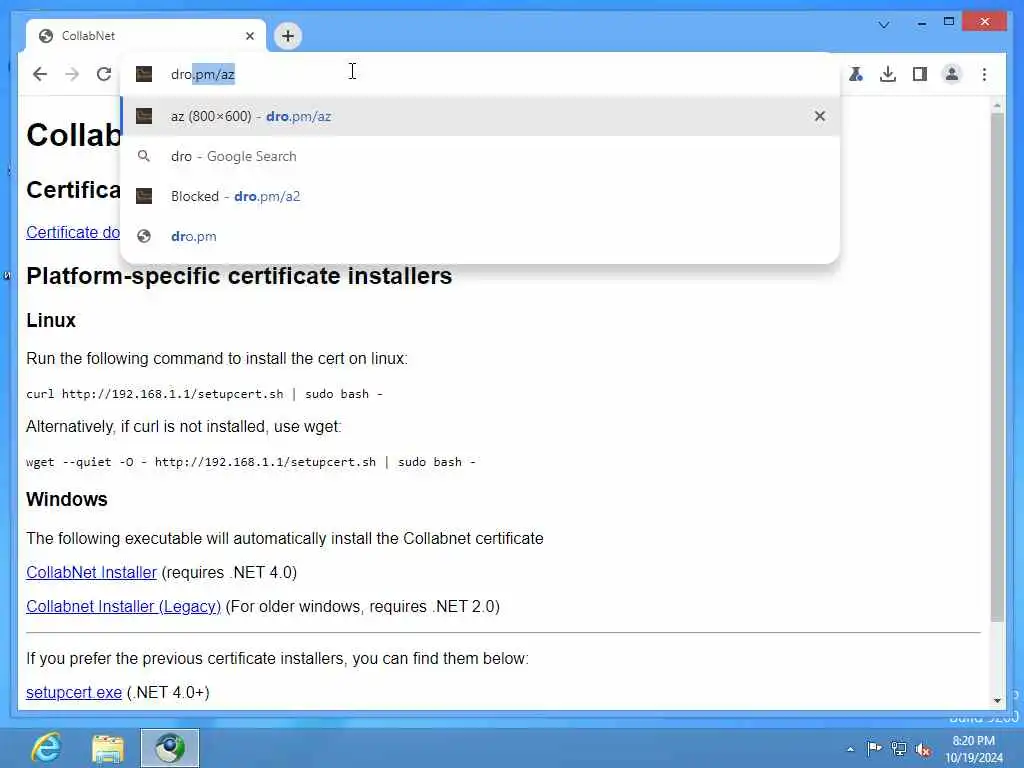Viewport: 1024px width, 768px height.
Task: Select the Blocked dro.pm/a2 suggestion
Action: coord(480,196)
